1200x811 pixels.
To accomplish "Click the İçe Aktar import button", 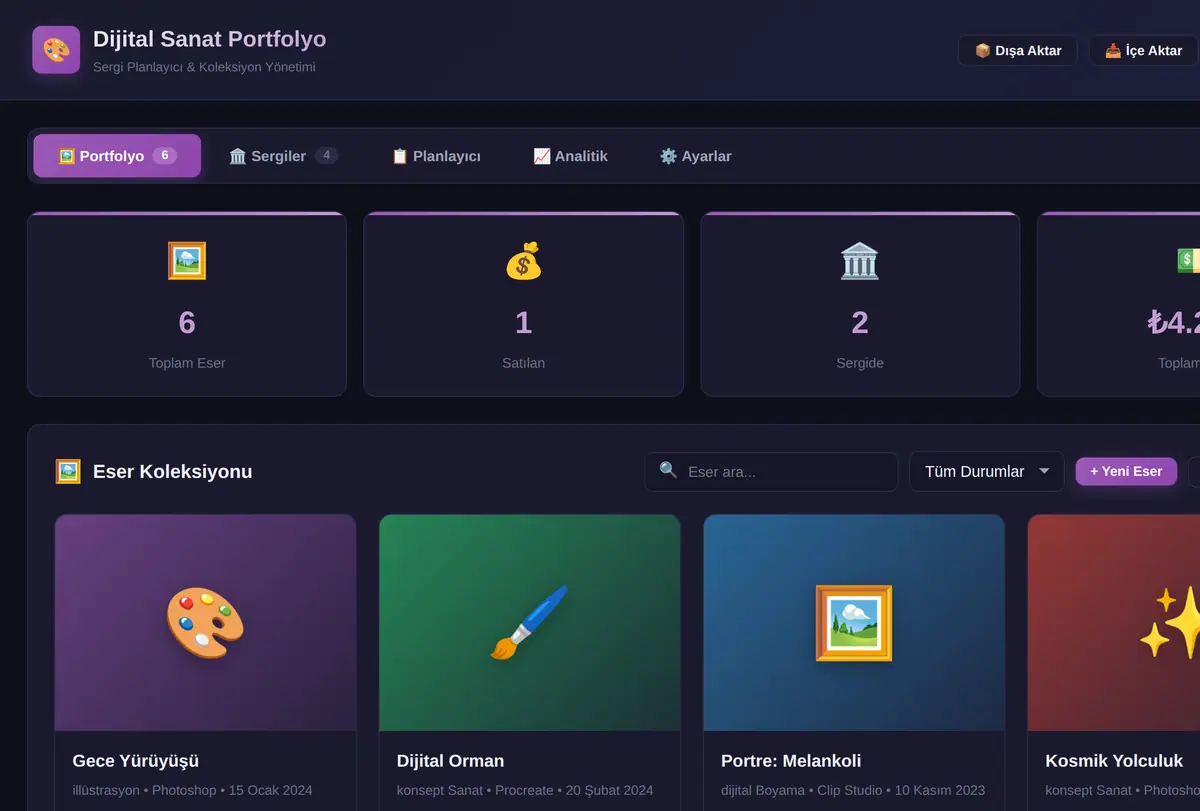I will pyautogui.click(x=1143, y=50).
